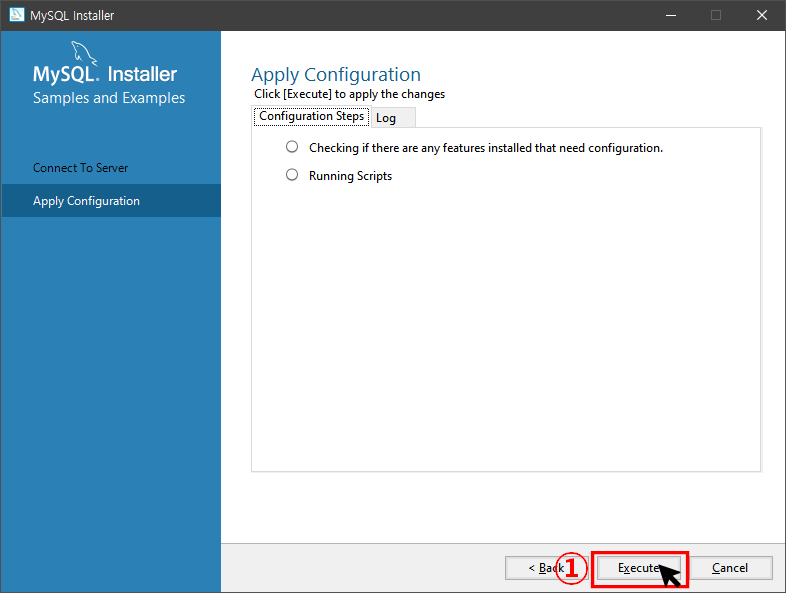Click the 'MySQL. Installer' sidebar title

click(x=105, y=74)
